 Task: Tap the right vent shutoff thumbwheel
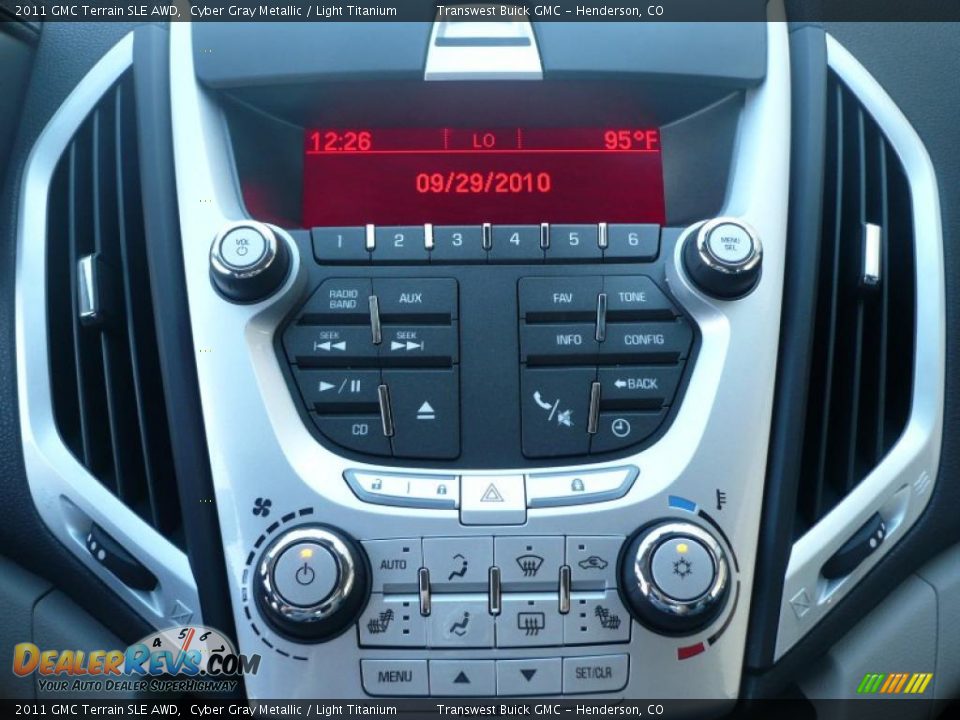857,546
